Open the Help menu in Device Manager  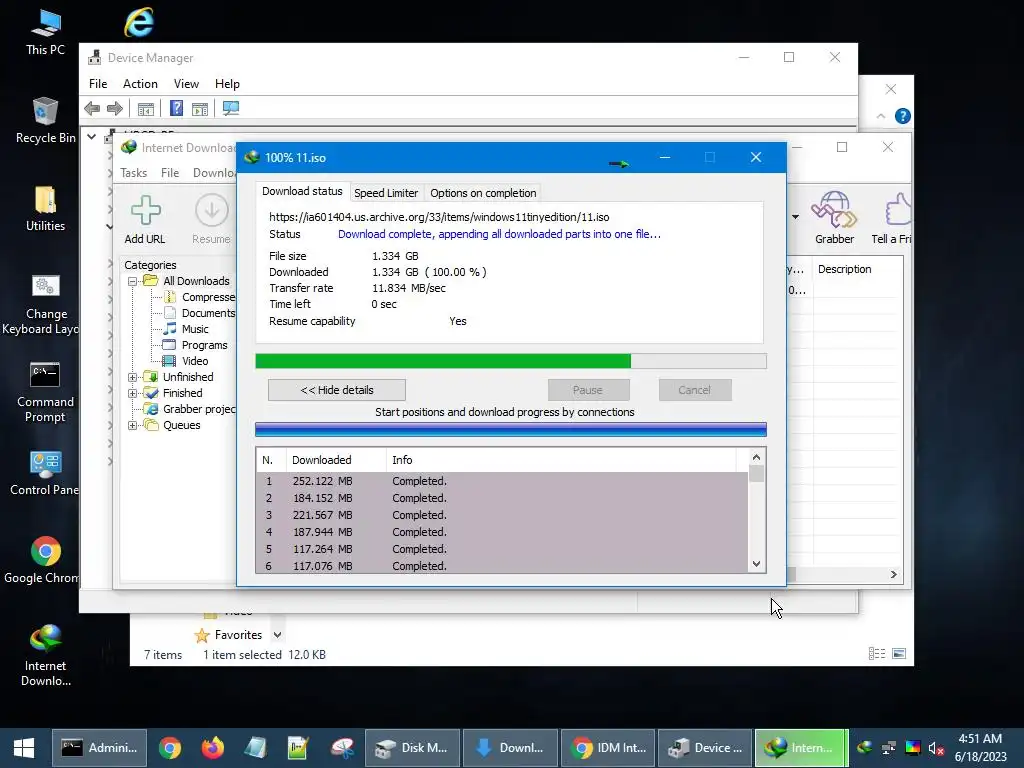pyautogui.click(x=227, y=84)
